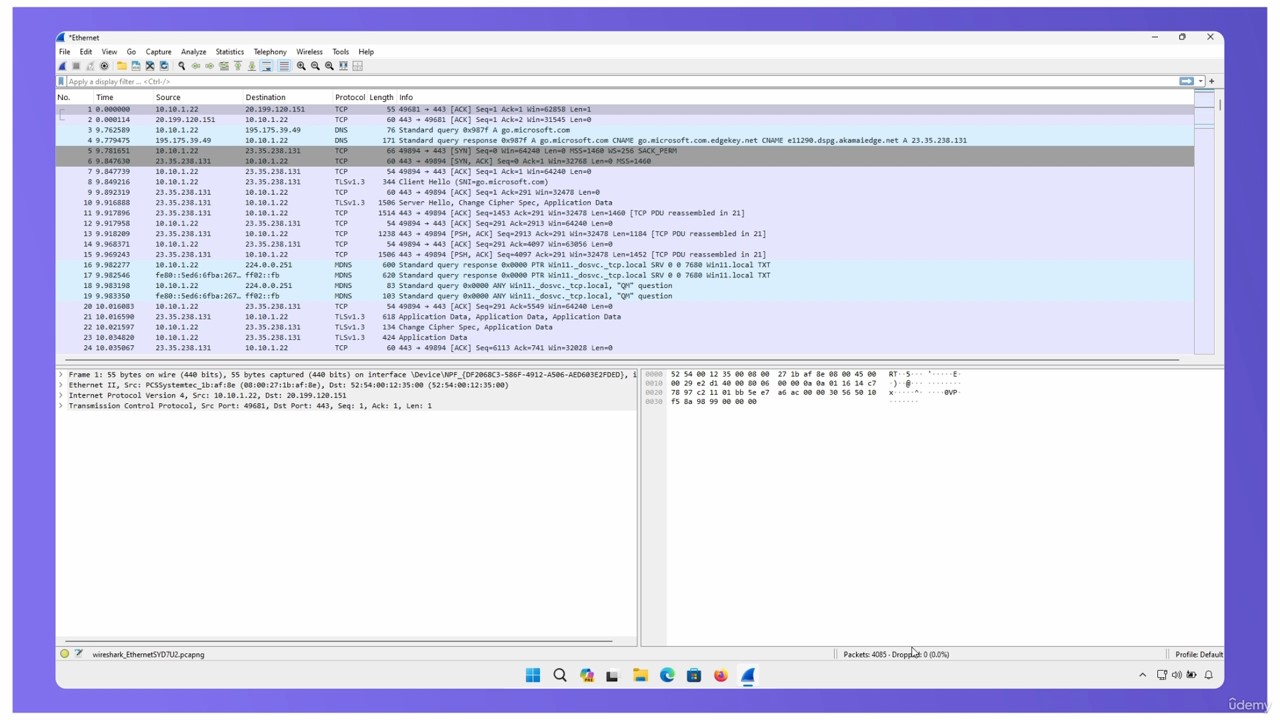Show hidden system tray icons
1280x720 pixels.
(x=1142, y=675)
